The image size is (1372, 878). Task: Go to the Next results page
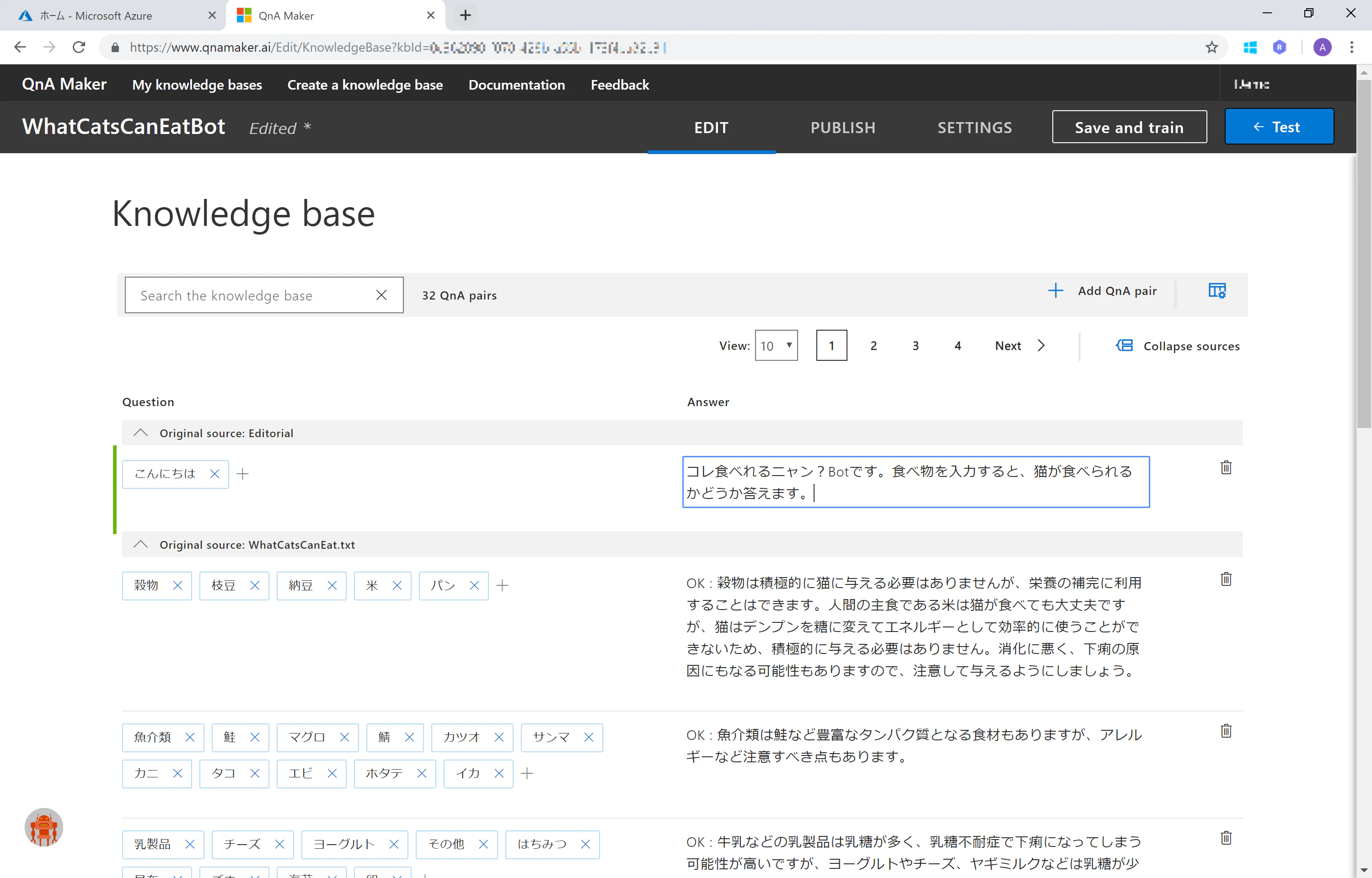coord(1020,346)
